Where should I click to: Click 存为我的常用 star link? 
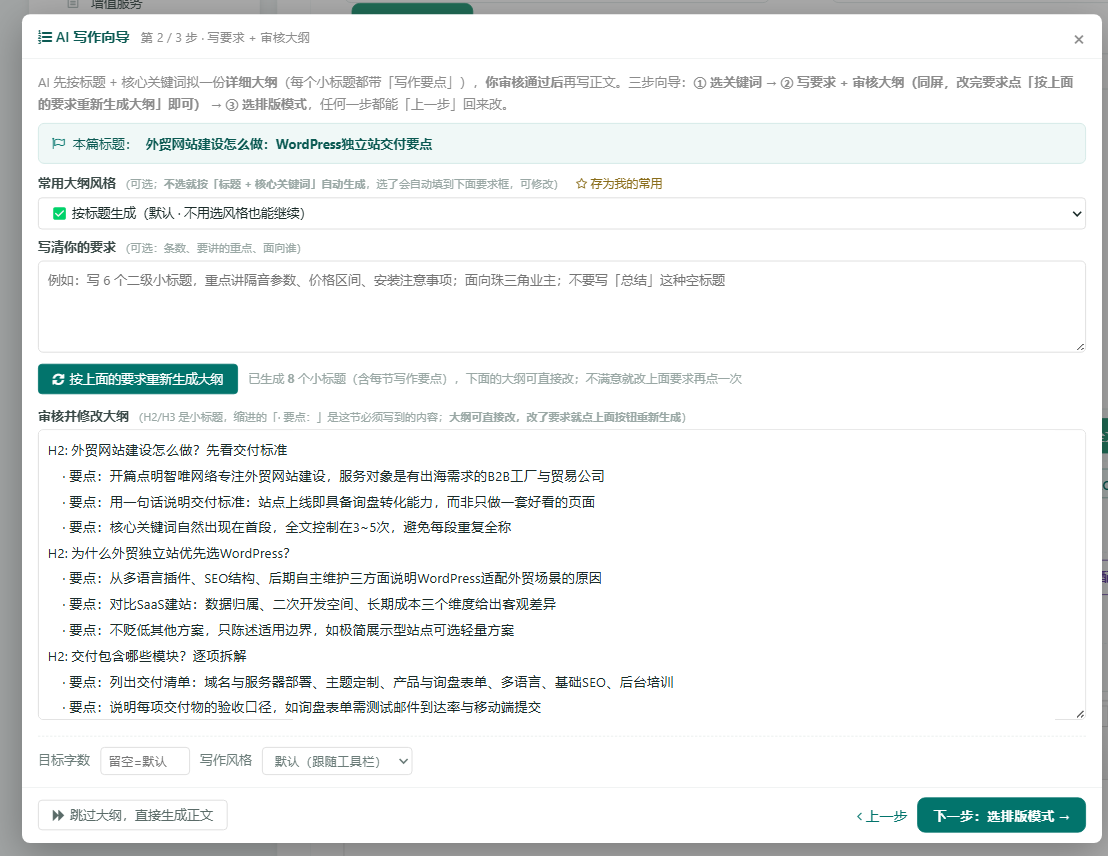[619, 184]
